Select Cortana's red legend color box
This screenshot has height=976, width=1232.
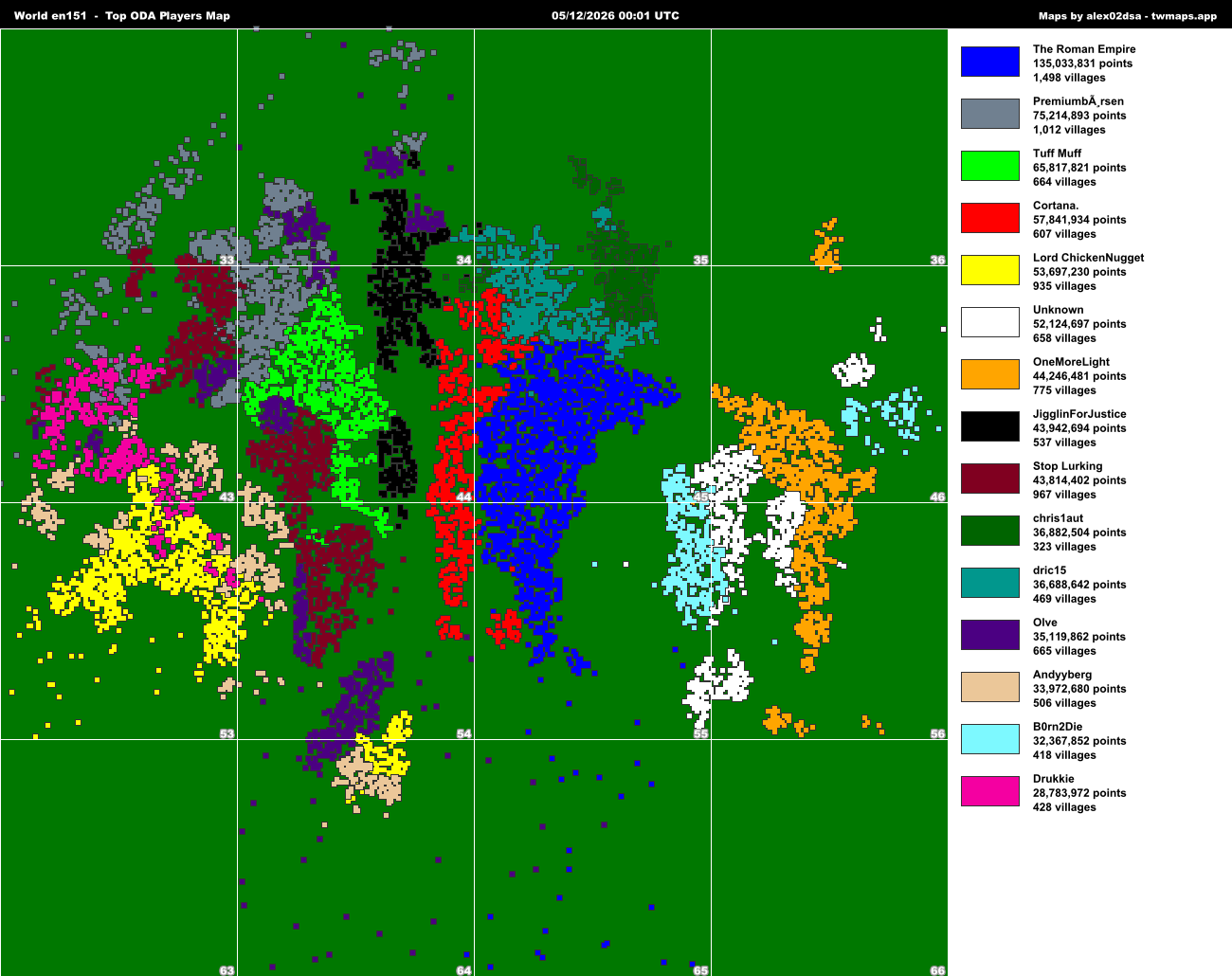point(990,218)
